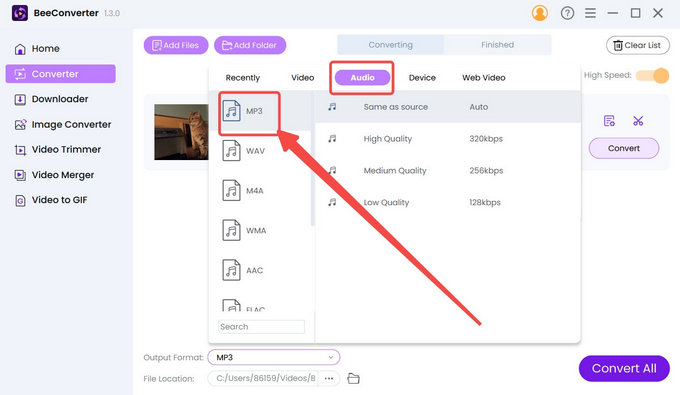The width and height of the screenshot is (680, 395).
Task: Select Medium Quality 256kbps preset
Action: click(448, 170)
